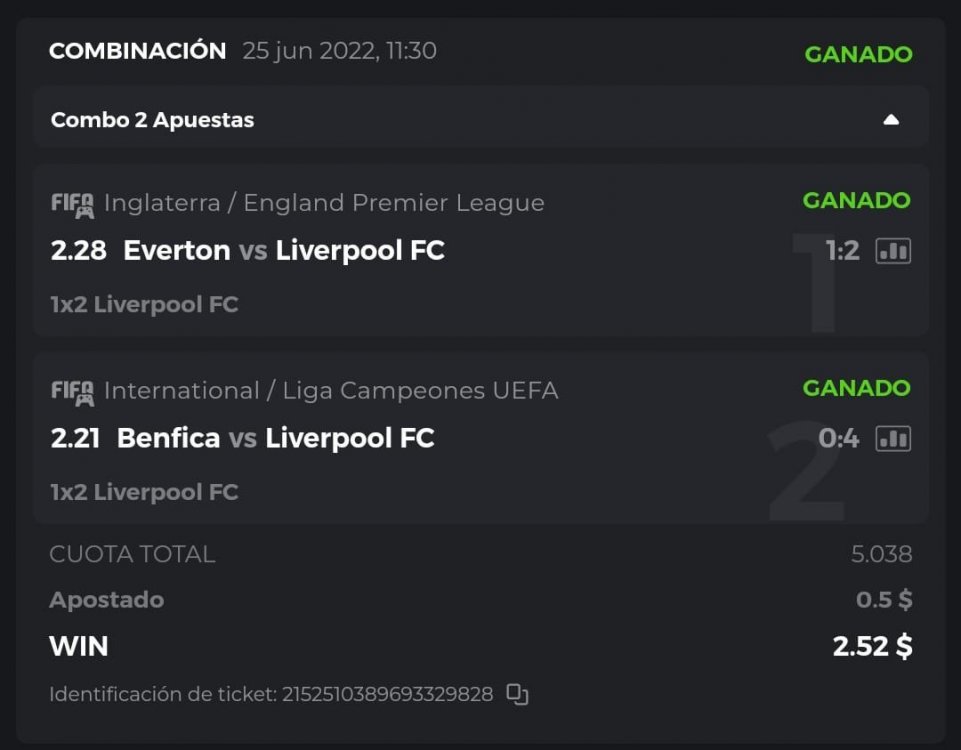Click the ticket identification number
This screenshot has width=961, height=750.
pos(388,694)
